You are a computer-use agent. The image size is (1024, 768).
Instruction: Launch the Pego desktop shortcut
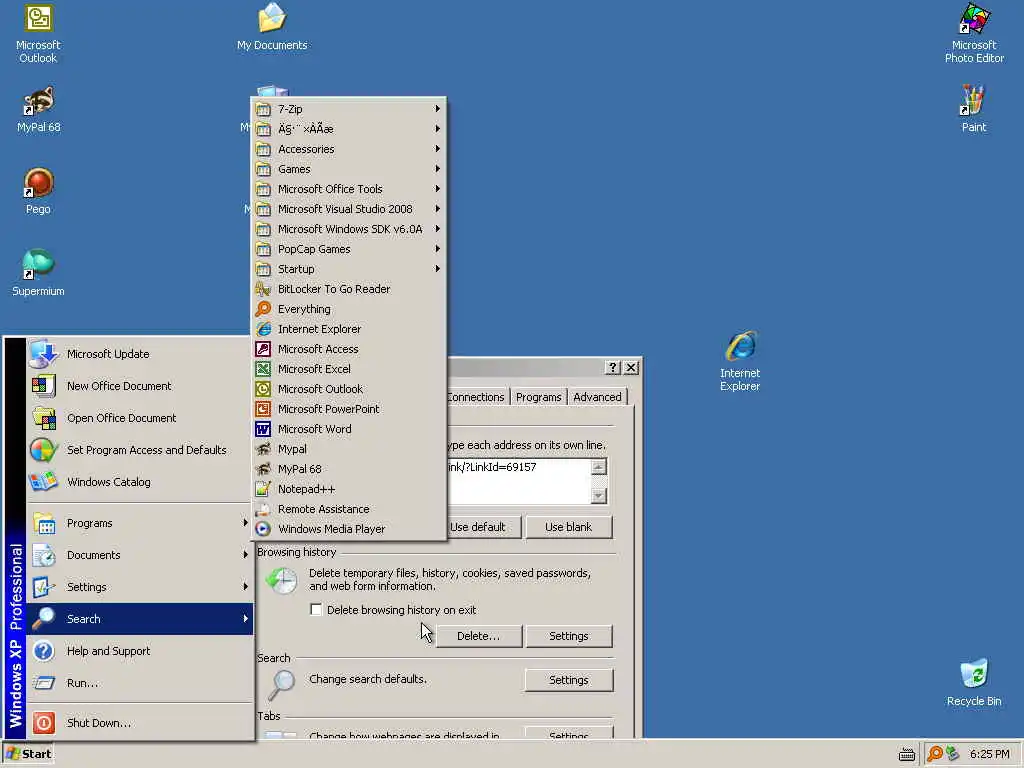[38, 191]
